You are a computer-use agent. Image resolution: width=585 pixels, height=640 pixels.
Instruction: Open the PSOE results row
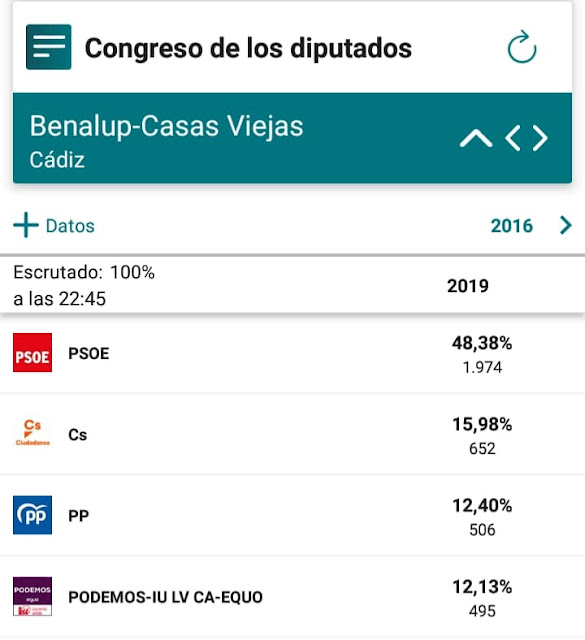(x=292, y=353)
